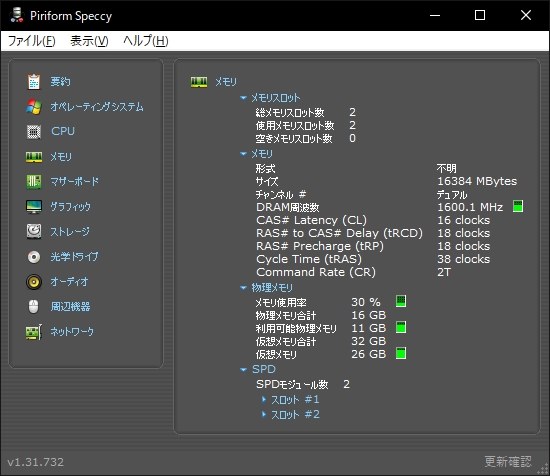Switch to CPU section label

63,132
